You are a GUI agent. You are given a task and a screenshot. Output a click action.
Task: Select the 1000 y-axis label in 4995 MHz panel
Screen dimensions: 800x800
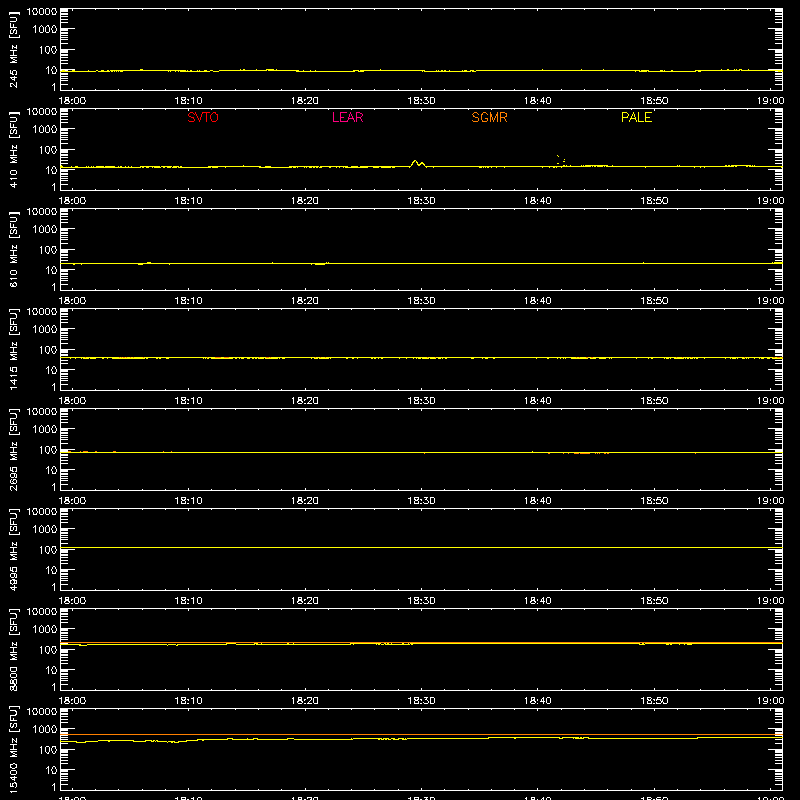click(45, 529)
